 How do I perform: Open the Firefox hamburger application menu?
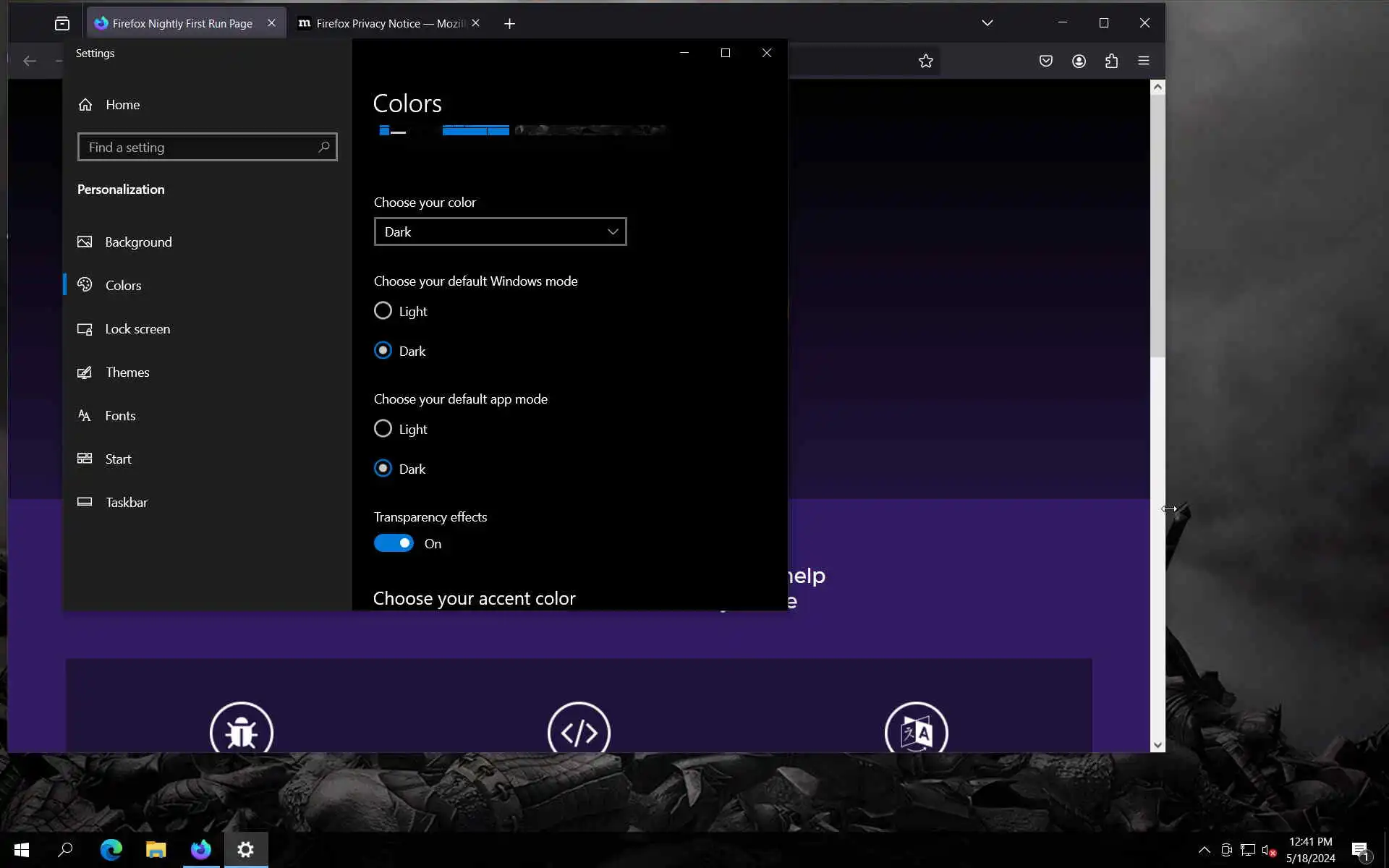1144,61
